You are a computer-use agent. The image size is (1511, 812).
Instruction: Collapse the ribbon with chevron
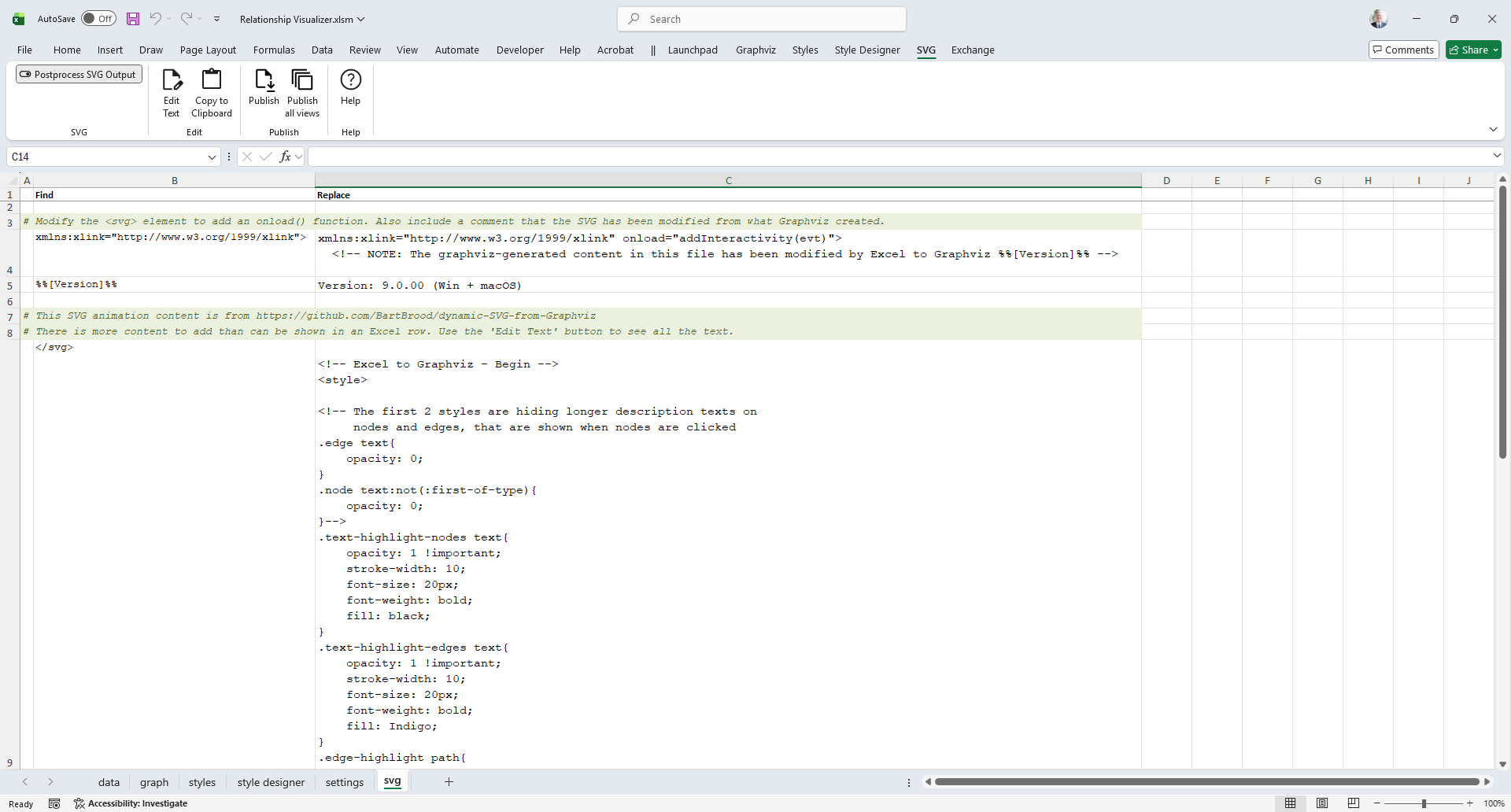pos(1493,130)
